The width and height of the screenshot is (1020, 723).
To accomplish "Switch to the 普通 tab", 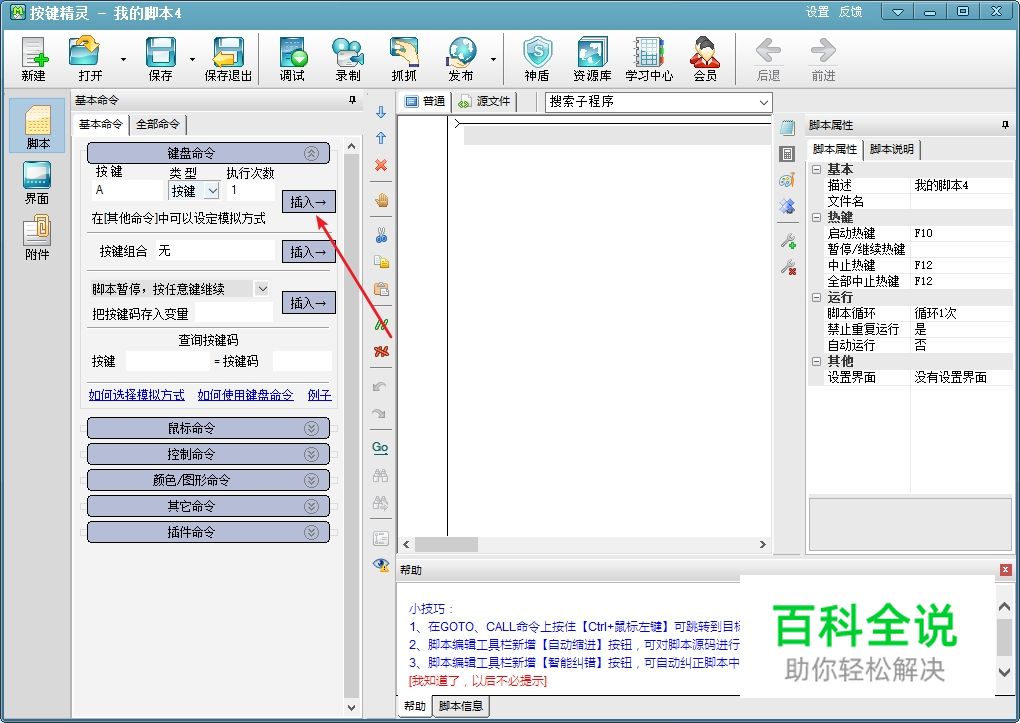I will point(425,102).
